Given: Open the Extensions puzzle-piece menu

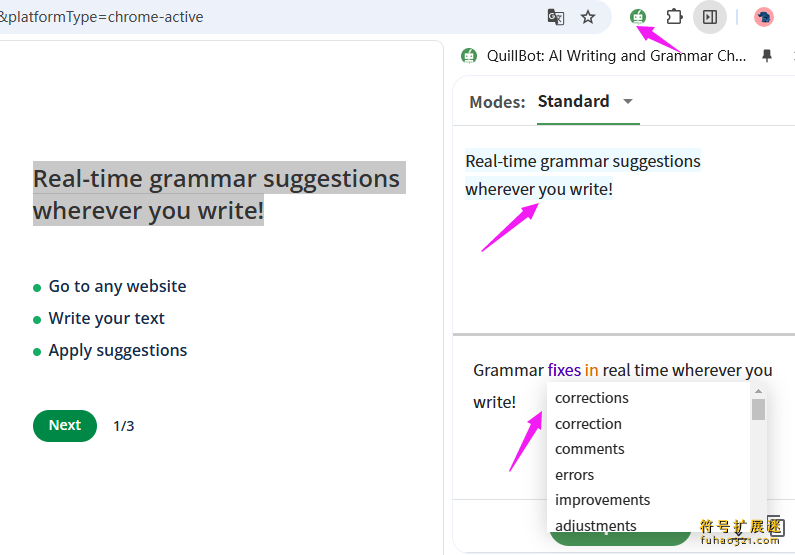Looking at the screenshot, I should (x=674, y=17).
